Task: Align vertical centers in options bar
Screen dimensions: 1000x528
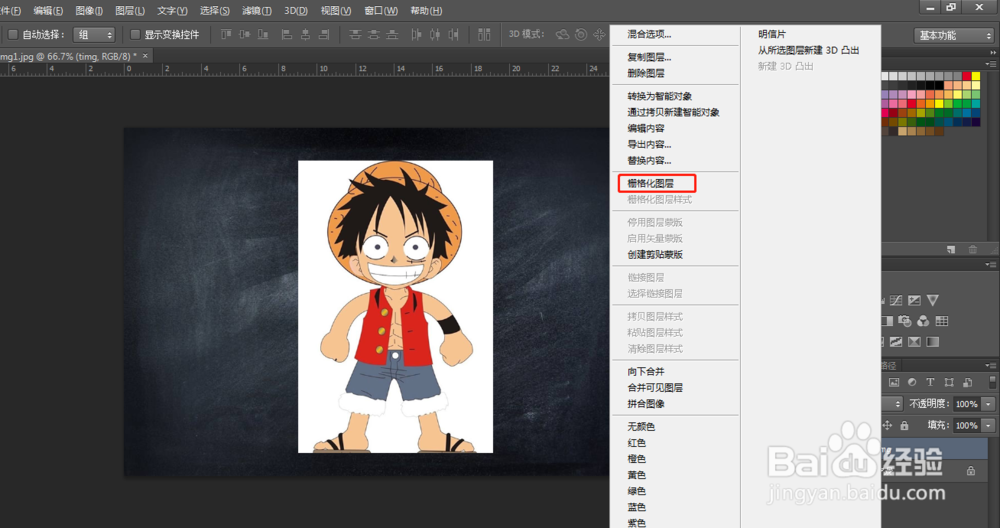Action: coord(244,34)
